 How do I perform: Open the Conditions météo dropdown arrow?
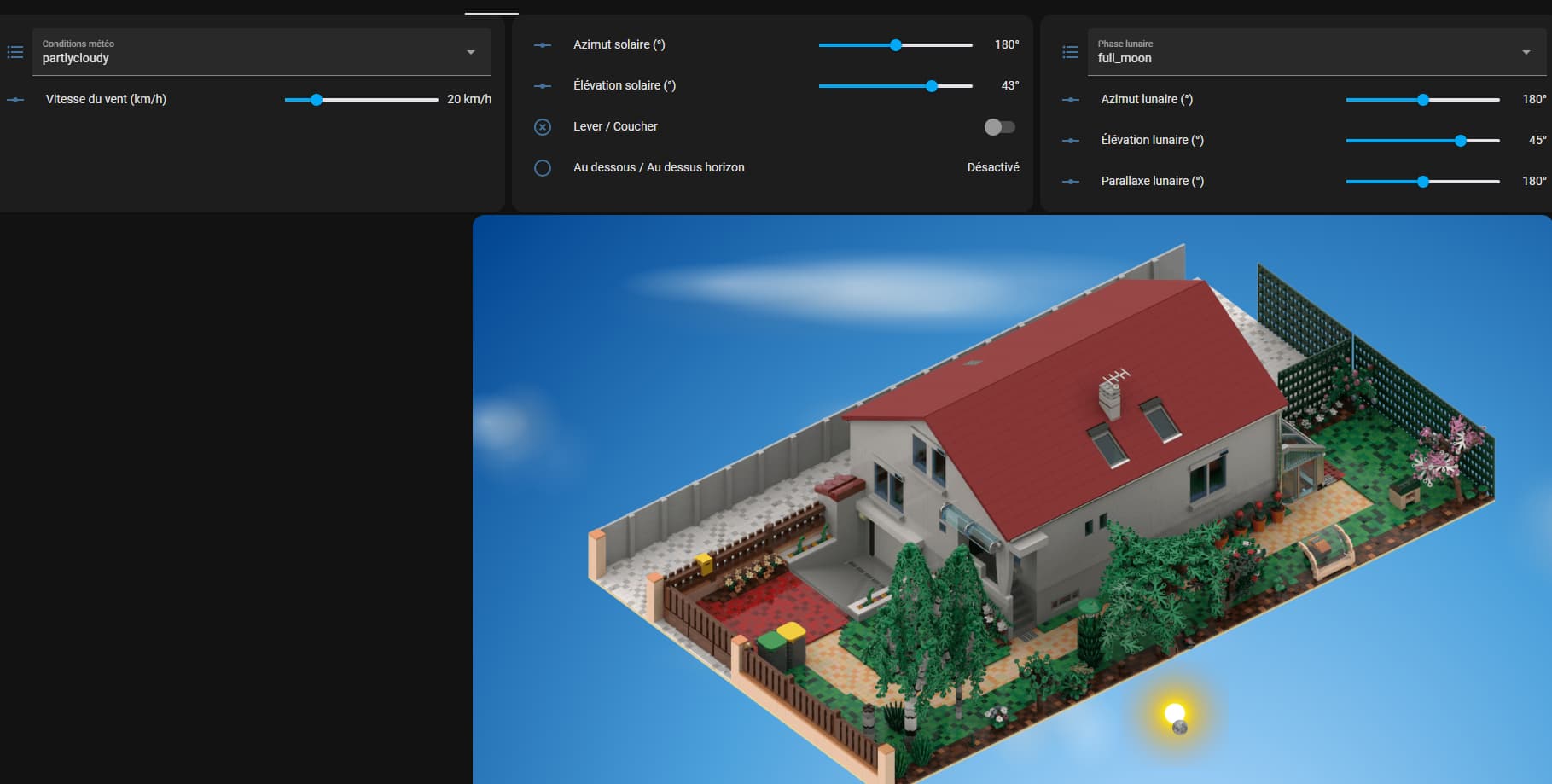pyautogui.click(x=470, y=52)
